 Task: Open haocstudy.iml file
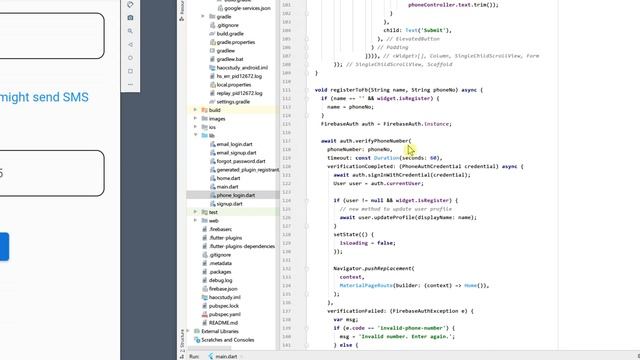(x=221, y=297)
